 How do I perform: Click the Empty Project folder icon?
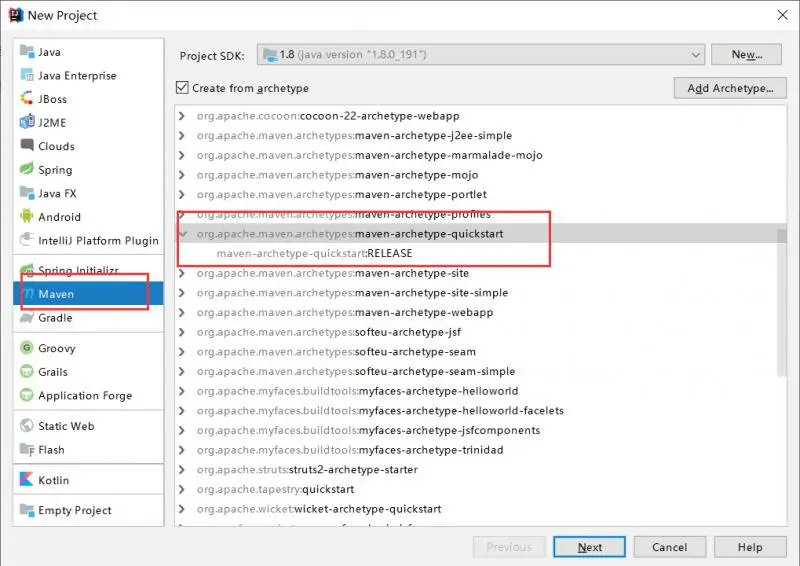coord(27,509)
